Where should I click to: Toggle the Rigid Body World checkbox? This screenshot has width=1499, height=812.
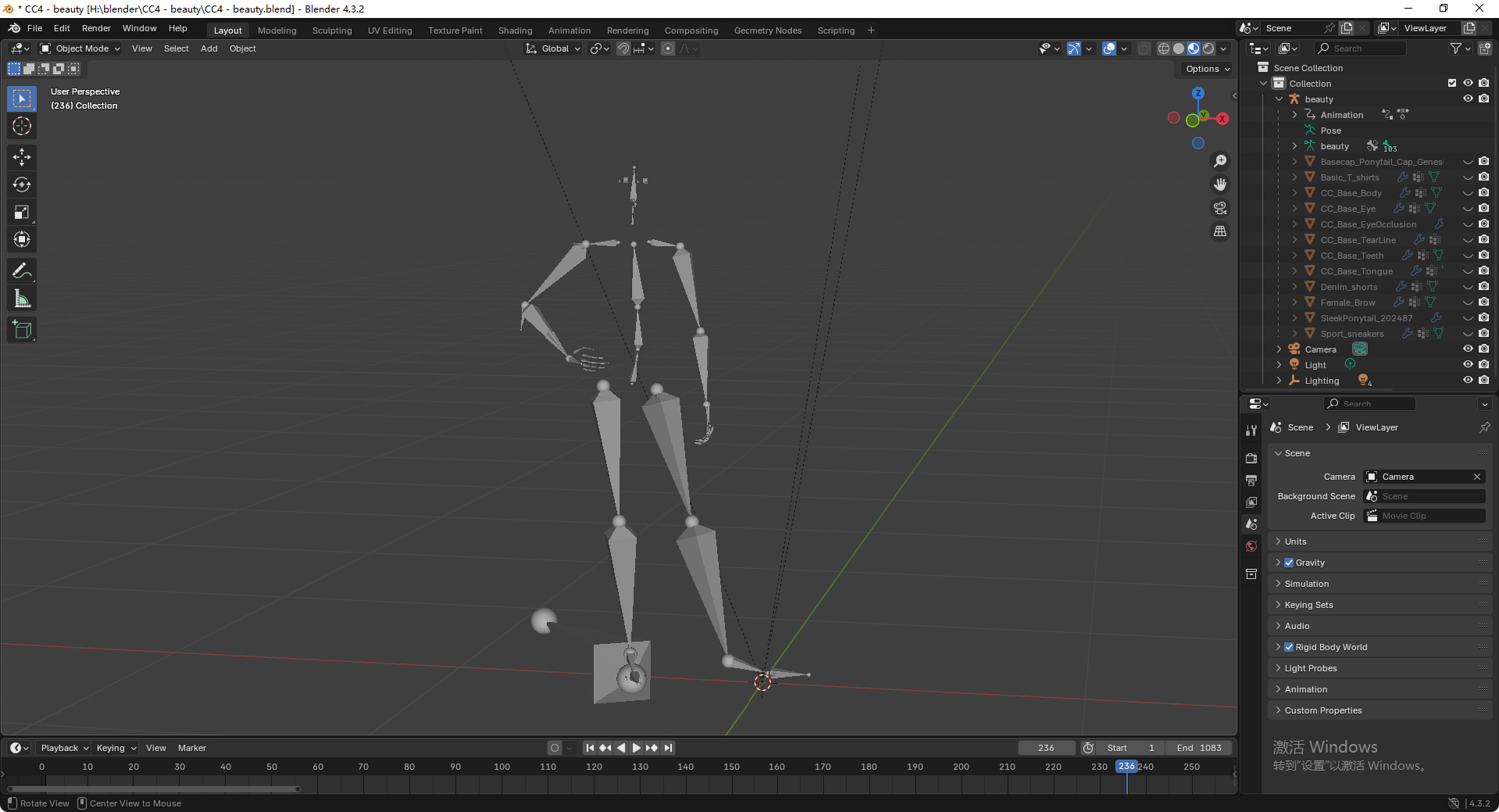point(1289,647)
